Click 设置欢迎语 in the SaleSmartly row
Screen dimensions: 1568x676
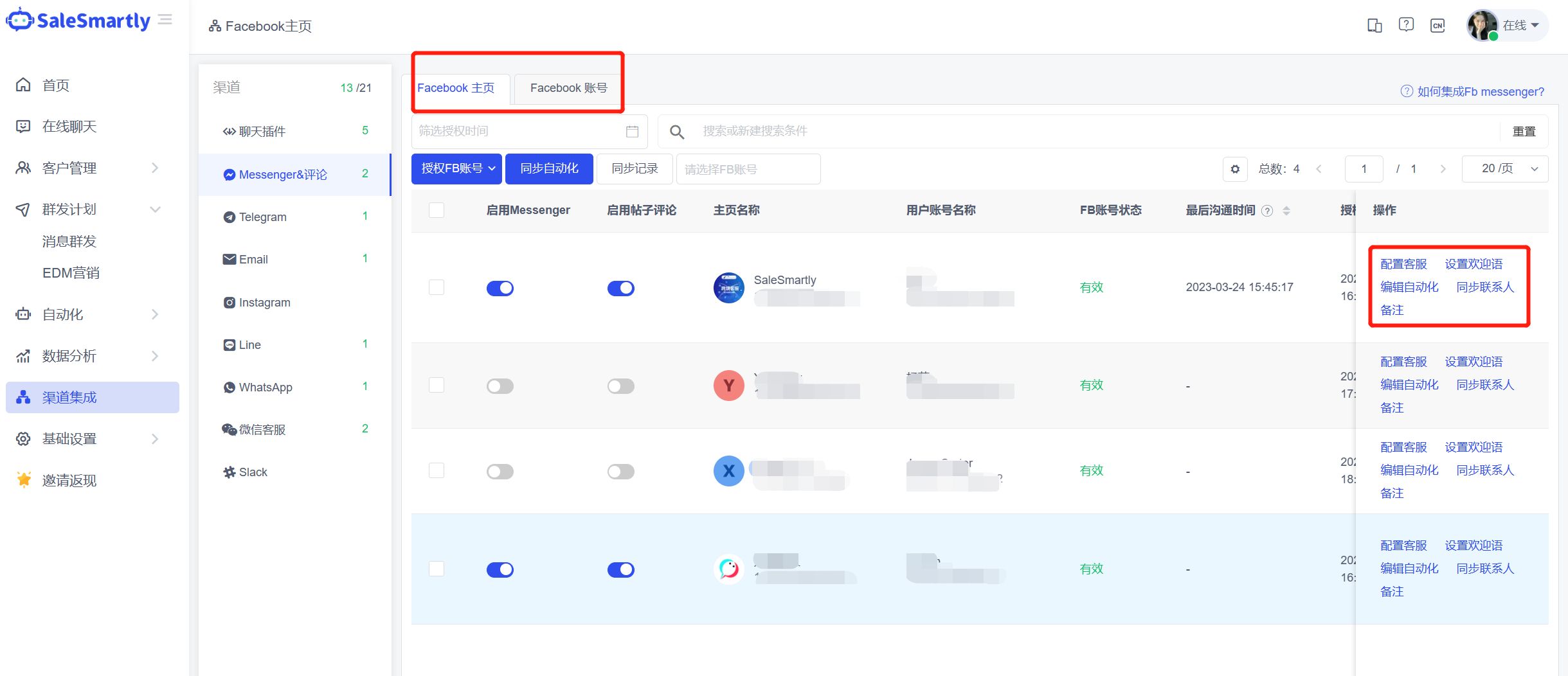point(1473,264)
